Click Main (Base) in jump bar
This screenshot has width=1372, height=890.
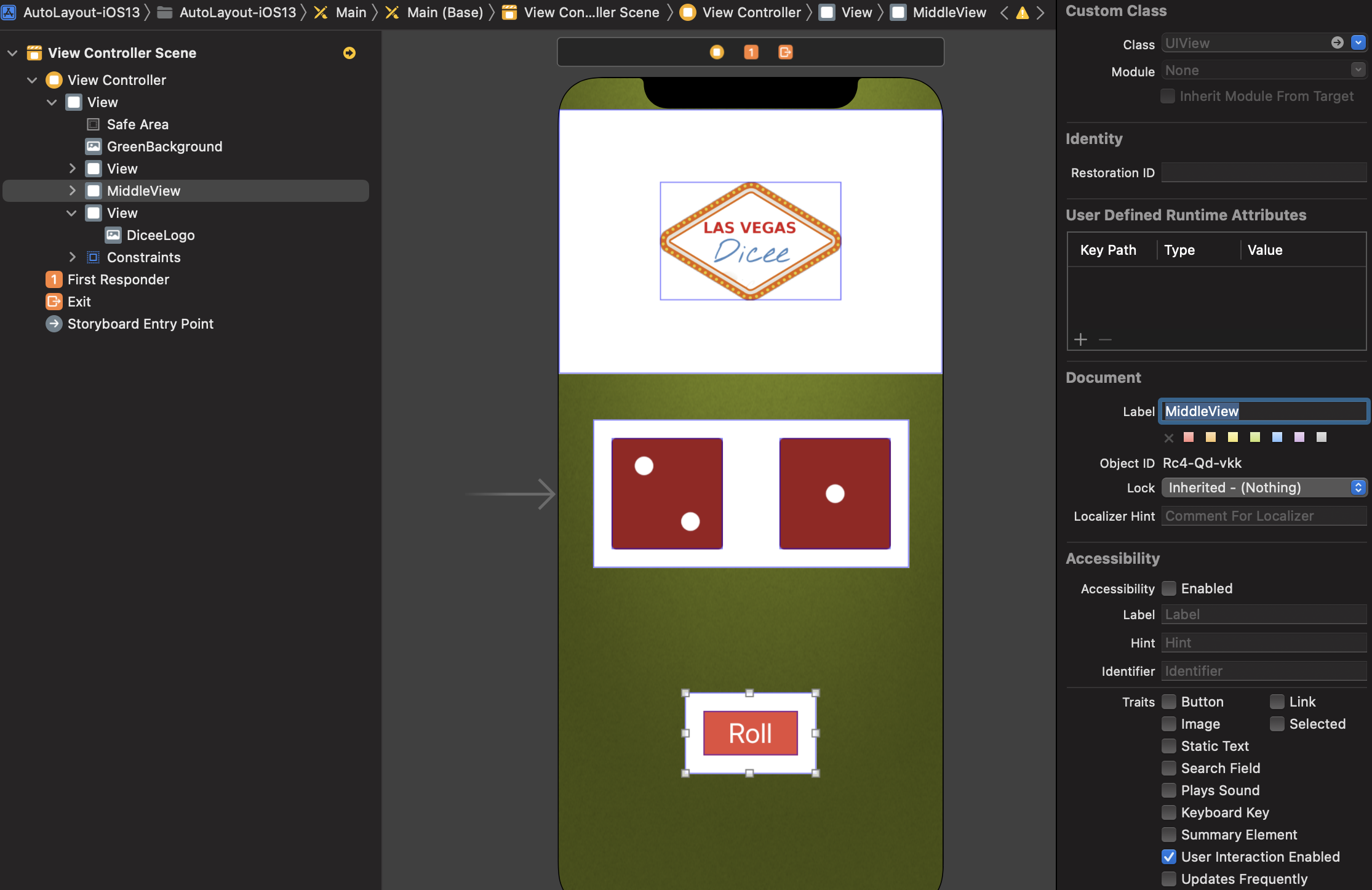(444, 12)
